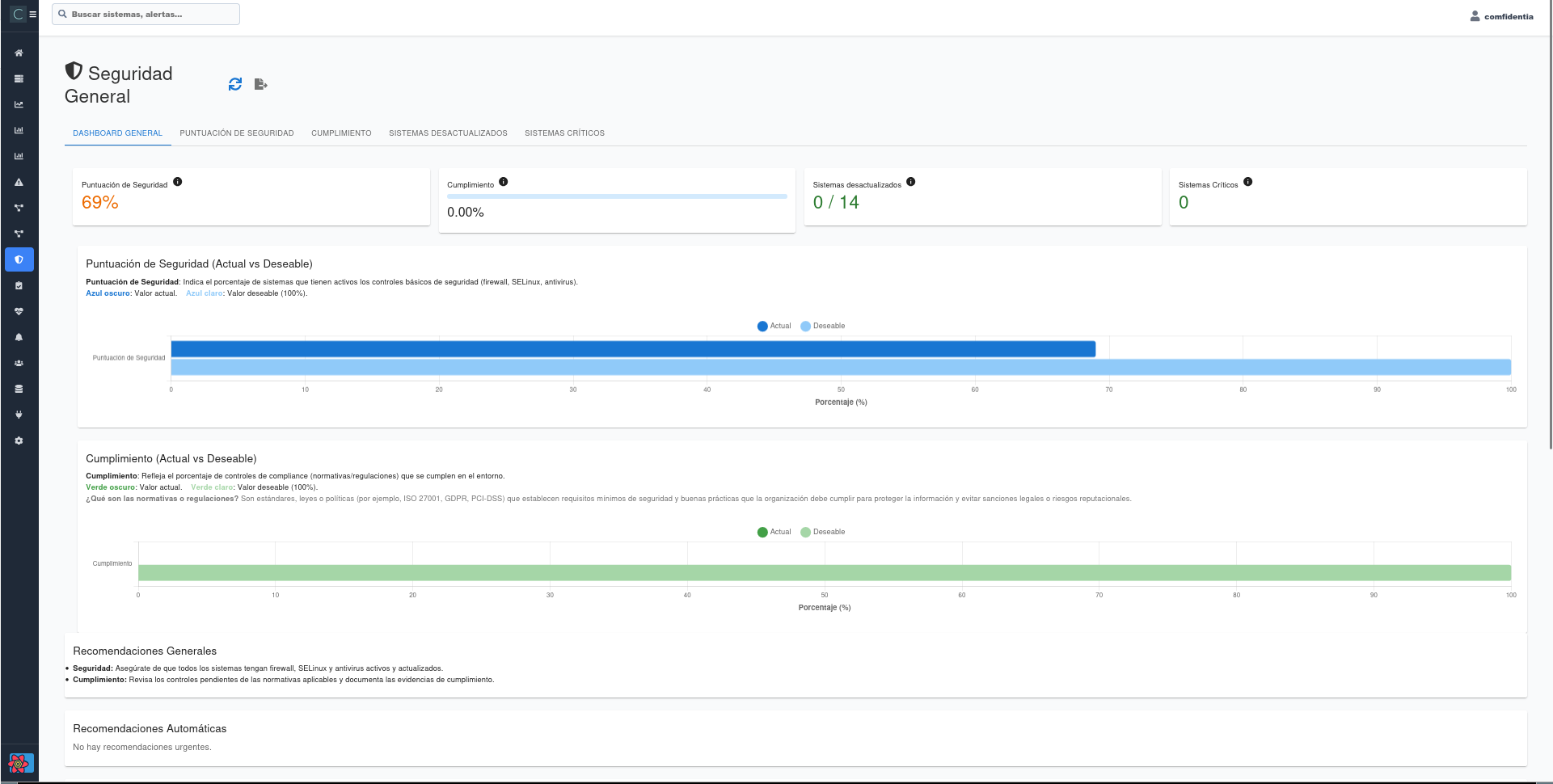Toggle the Deseable series in the blue chart legend
The height and width of the screenshot is (784, 1553).
coord(822,327)
